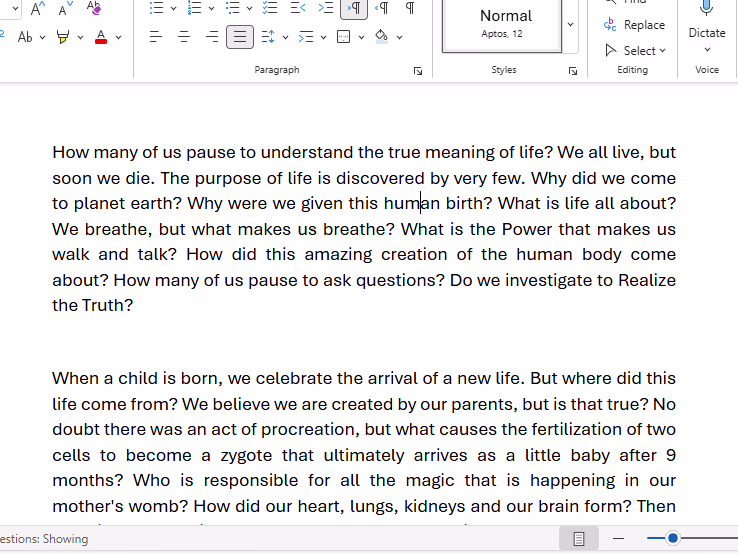Expand the styles gallery
This screenshot has height=554, width=738.
[570, 24]
